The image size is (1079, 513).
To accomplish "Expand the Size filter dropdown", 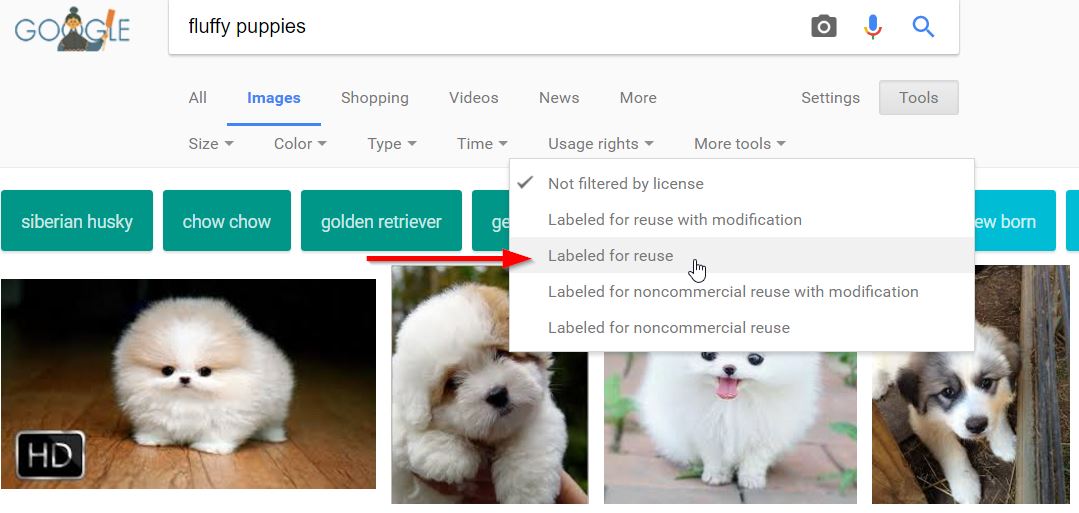I will pyautogui.click(x=211, y=144).
